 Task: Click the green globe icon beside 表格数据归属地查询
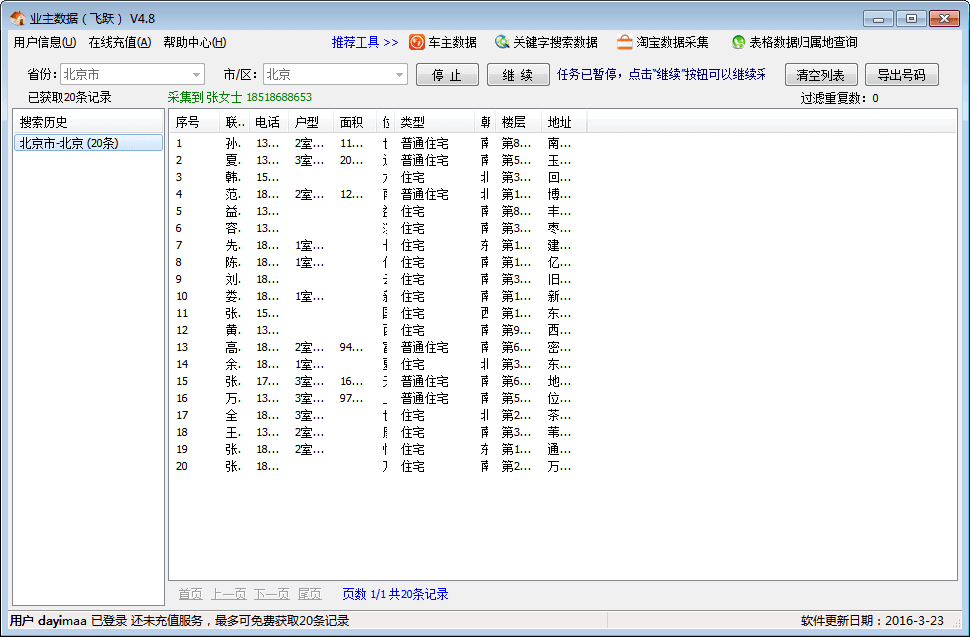[737, 42]
